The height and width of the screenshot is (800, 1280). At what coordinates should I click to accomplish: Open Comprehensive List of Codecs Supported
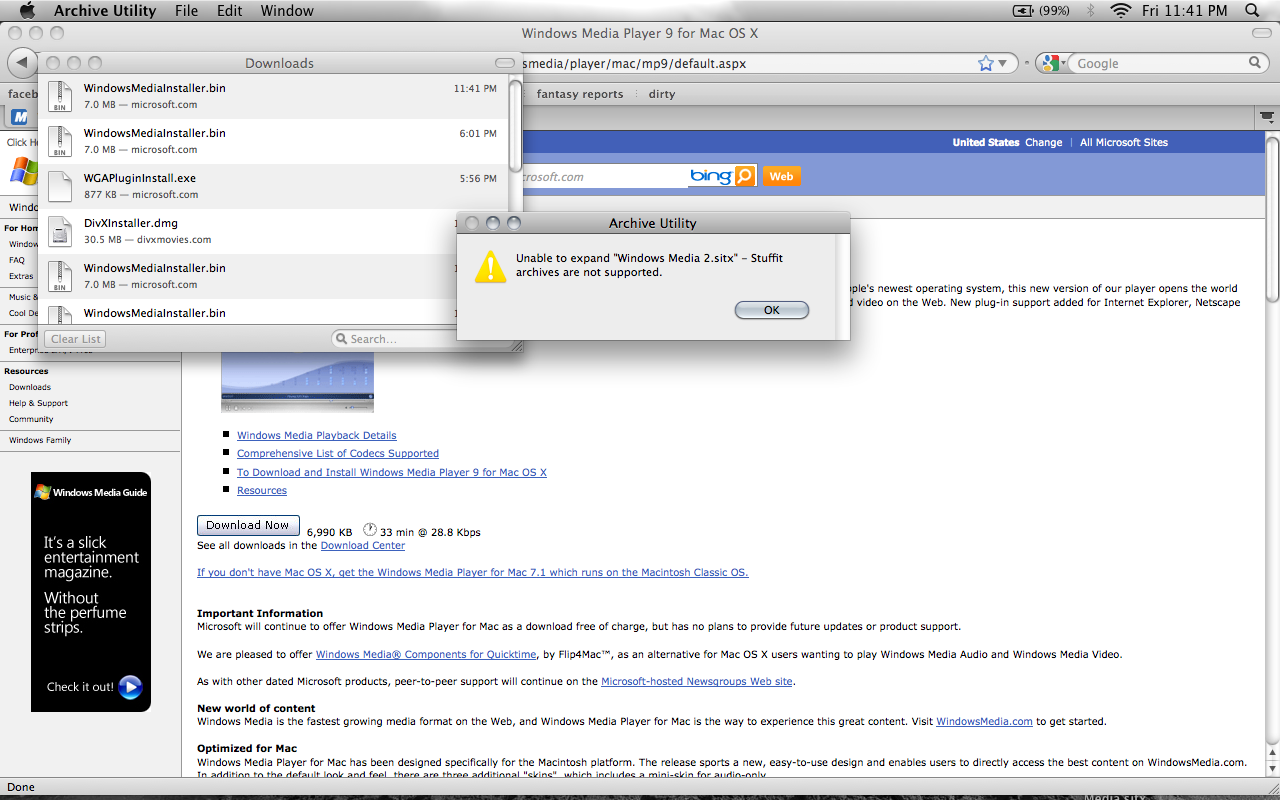(x=338, y=453)
